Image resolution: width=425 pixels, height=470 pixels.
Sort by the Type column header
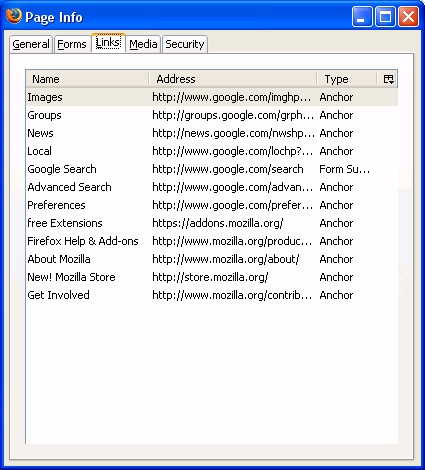click(x=347, y=79)
